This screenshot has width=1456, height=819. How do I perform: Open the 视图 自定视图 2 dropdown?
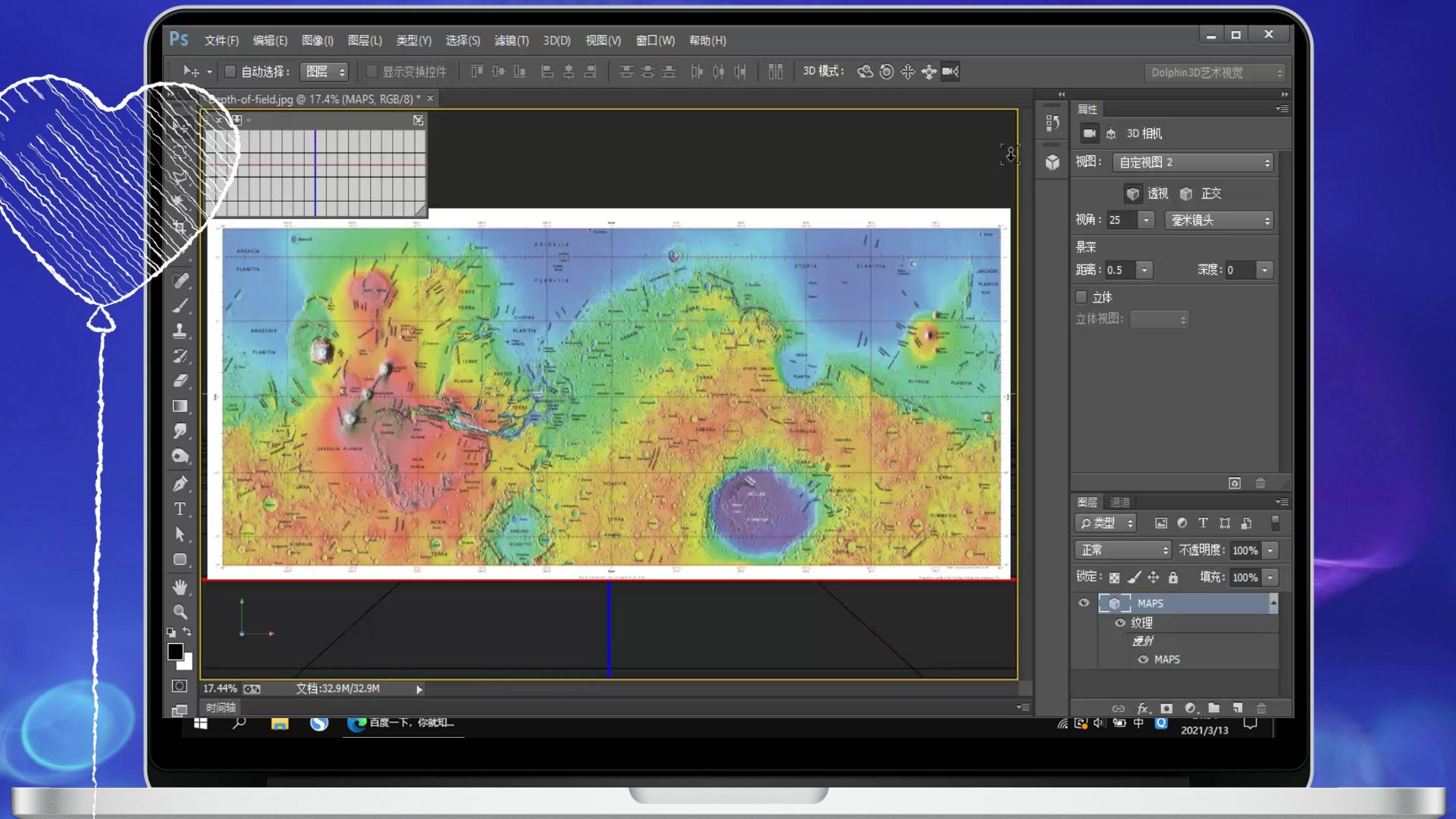pyautogui.click(x=1193, y=162)
